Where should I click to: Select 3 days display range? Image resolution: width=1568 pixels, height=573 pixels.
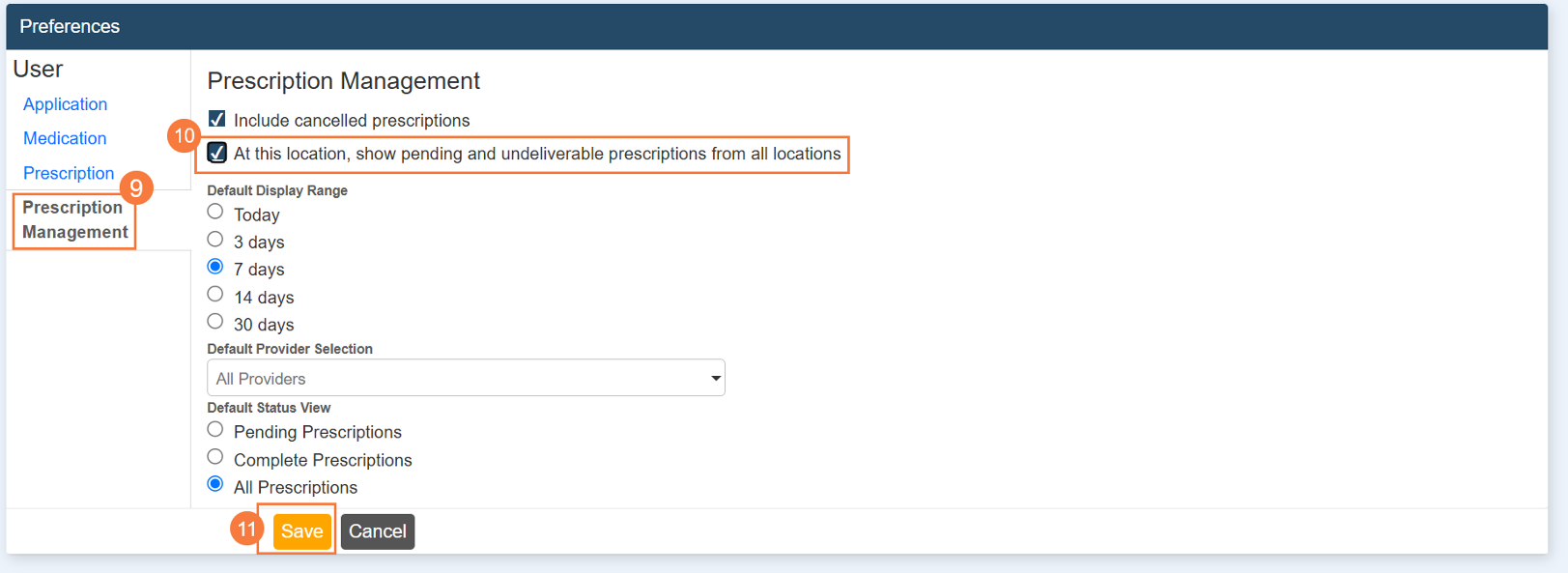pos(215,240)
